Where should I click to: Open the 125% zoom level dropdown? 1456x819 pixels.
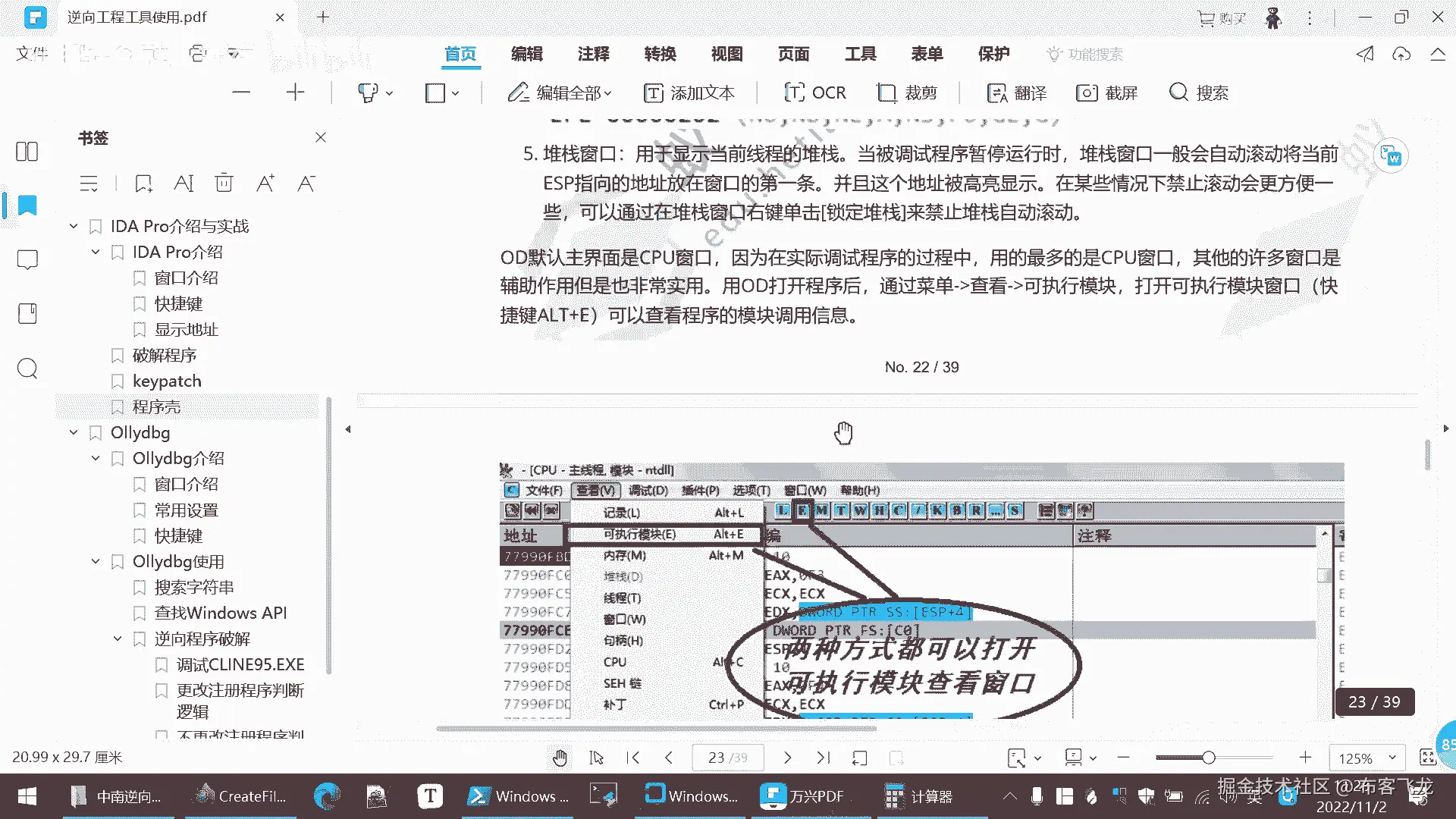[1392, 758]
